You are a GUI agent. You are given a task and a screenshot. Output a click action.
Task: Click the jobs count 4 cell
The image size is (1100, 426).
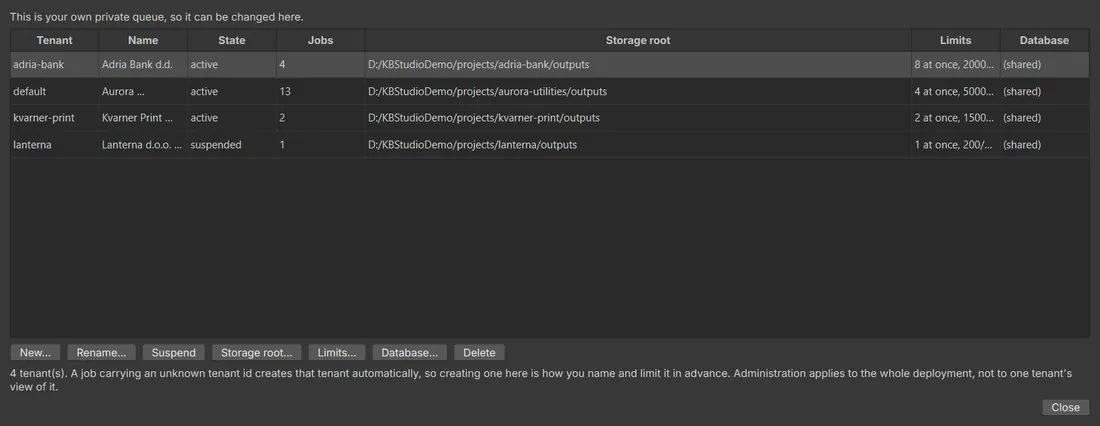tap(321, 65)
